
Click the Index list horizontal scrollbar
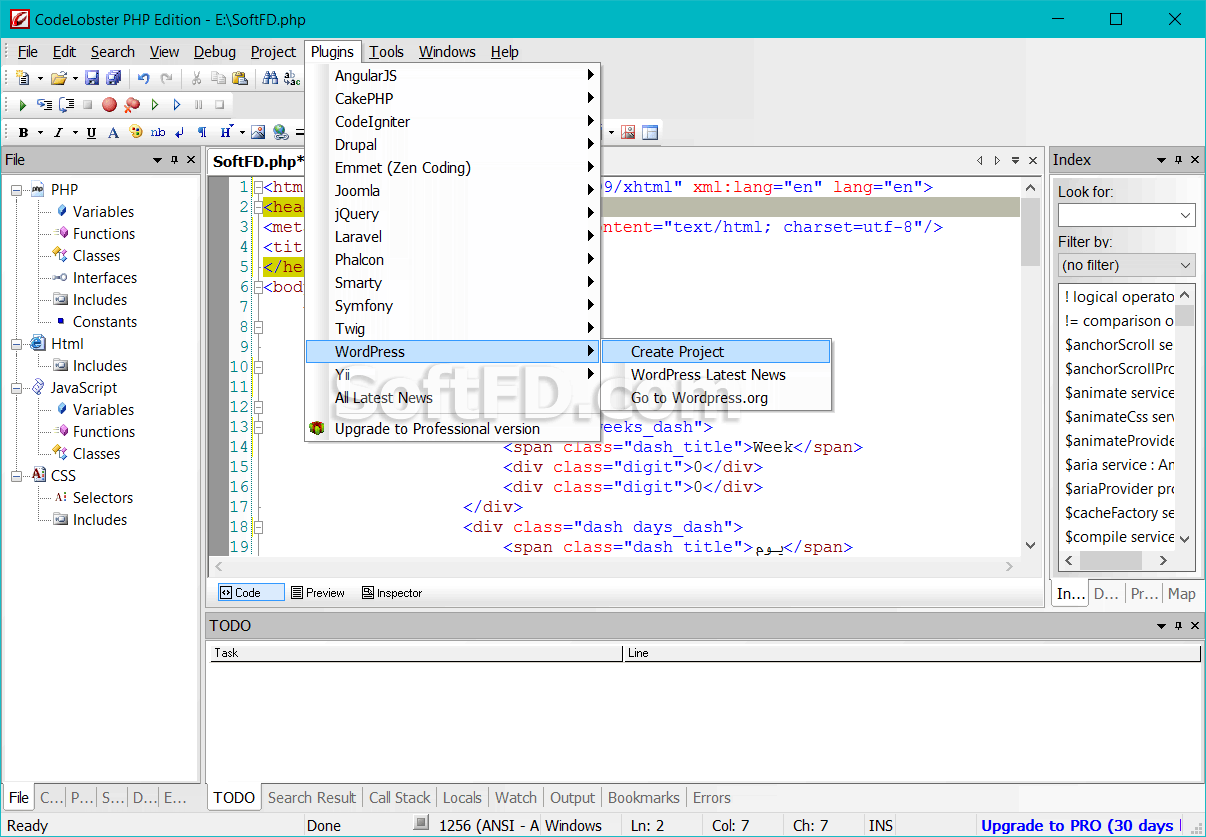pos(1118,561)
